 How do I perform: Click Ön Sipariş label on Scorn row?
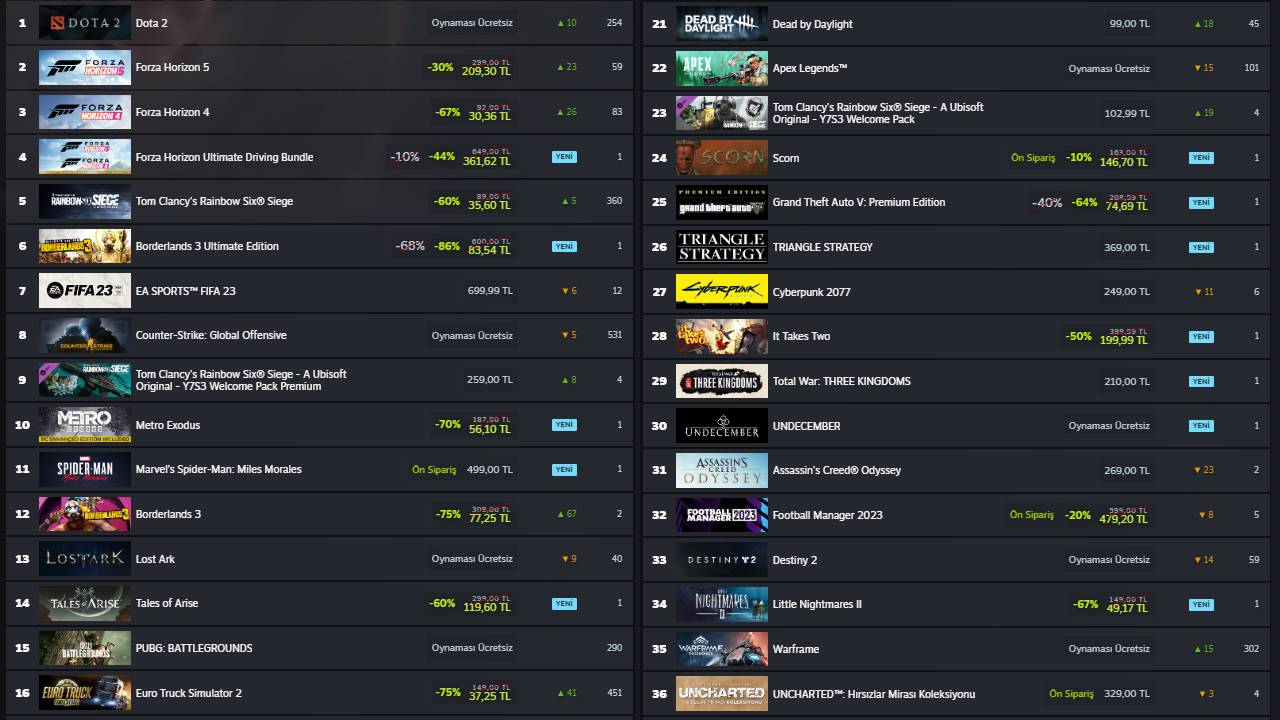tap(1033, 158)
